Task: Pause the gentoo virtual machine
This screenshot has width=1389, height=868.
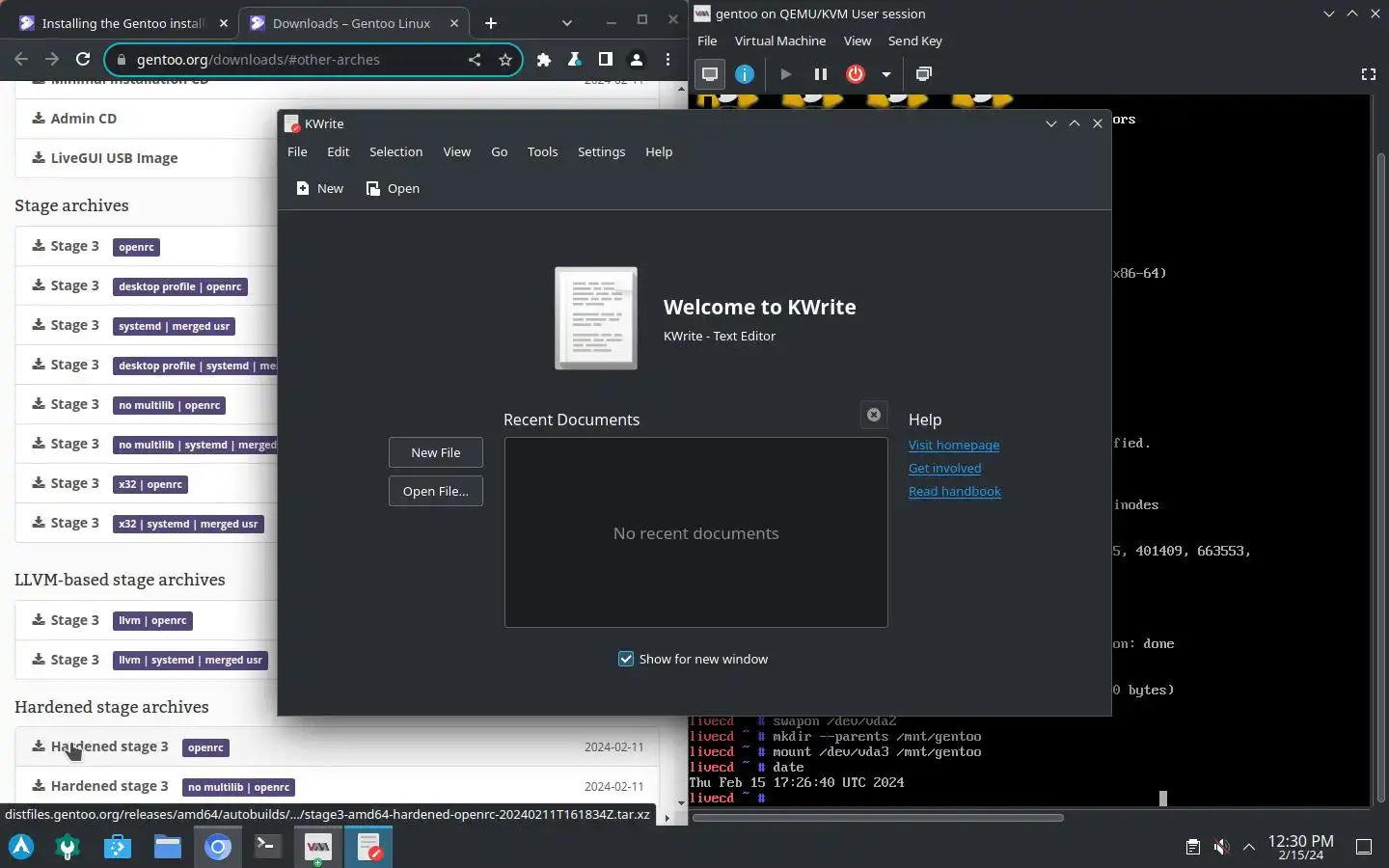Action: (821, 74)
